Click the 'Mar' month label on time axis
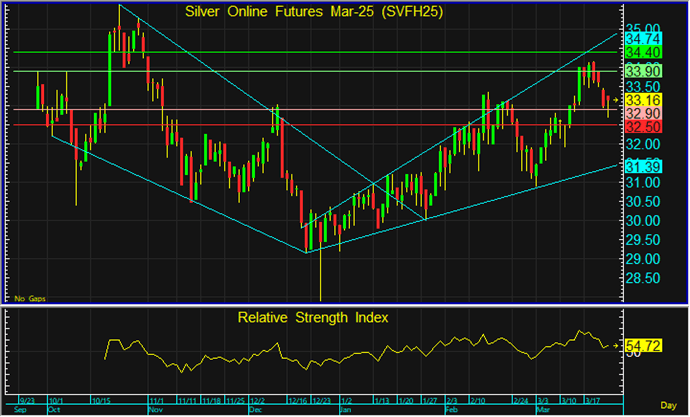 click(542, 410)
